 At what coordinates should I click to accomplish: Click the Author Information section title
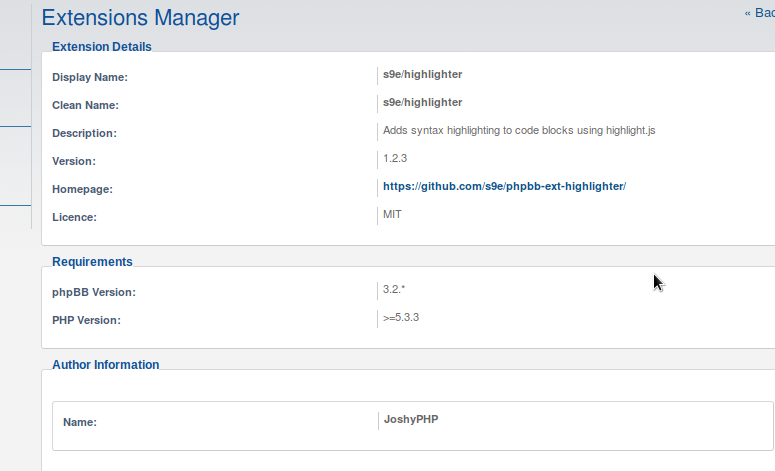(x=105, y=365)
